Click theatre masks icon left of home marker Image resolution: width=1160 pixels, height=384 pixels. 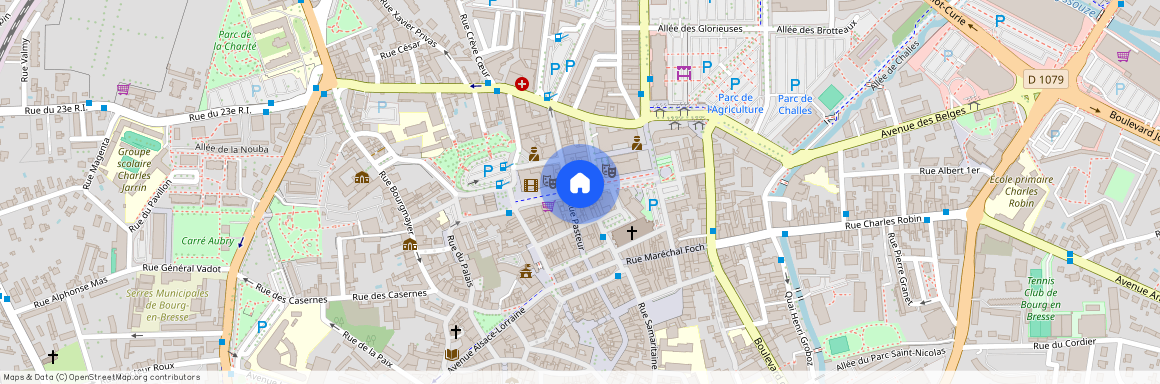click(550, 180)
